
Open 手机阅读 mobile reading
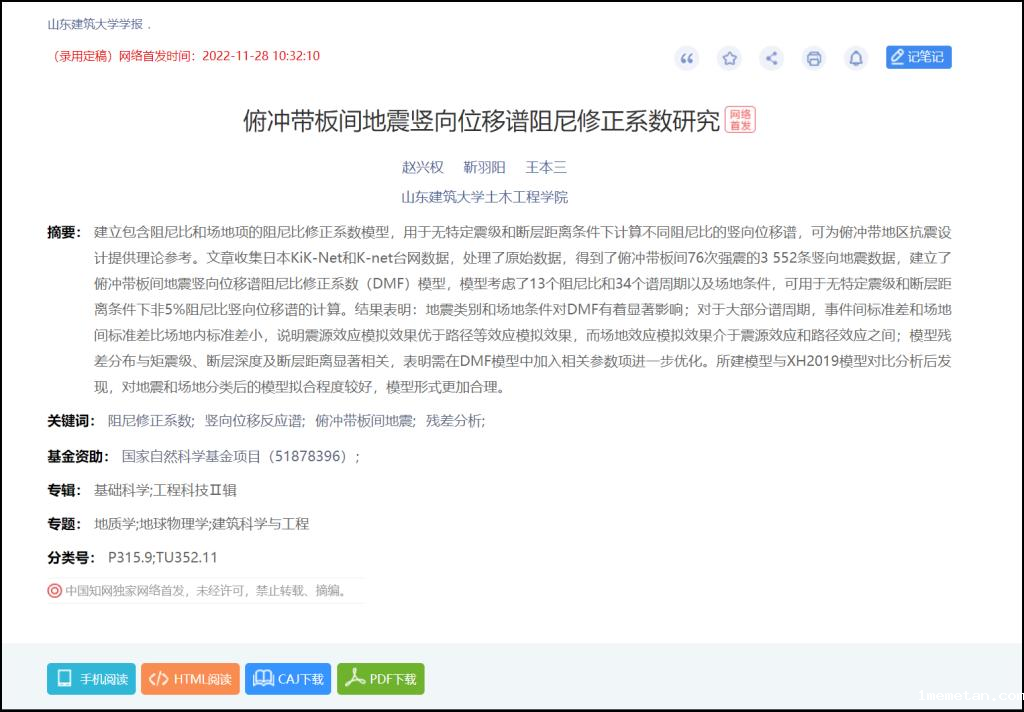[x=91, y=679]
